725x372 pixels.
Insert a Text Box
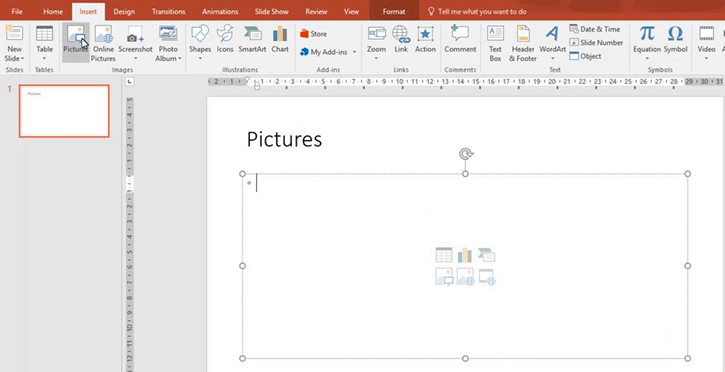click(495, 34)
